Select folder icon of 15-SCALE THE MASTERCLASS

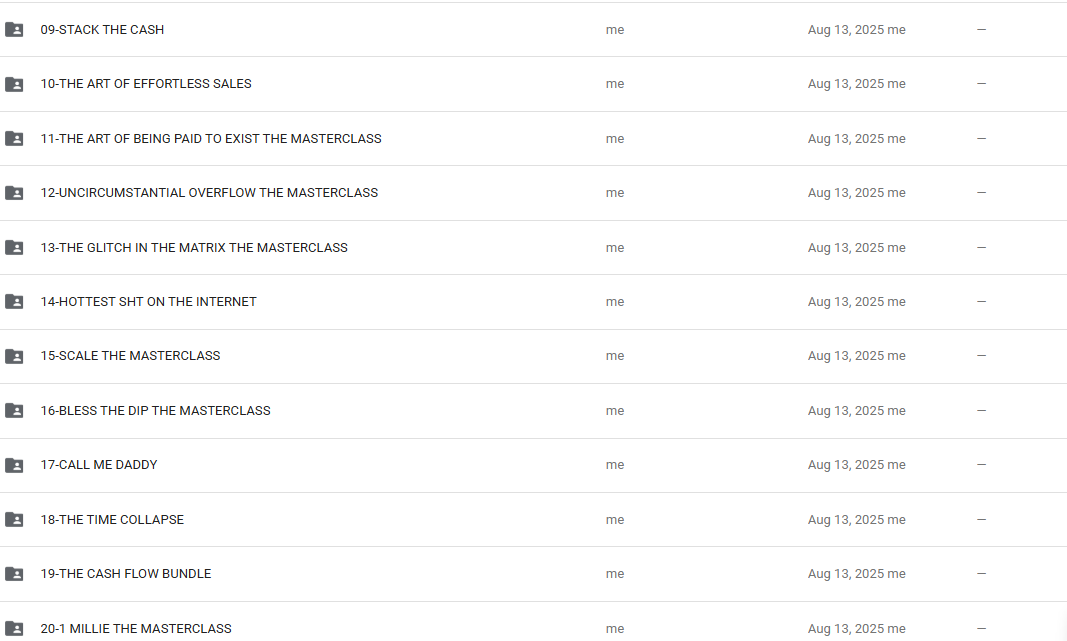click(x=14, y=356)
